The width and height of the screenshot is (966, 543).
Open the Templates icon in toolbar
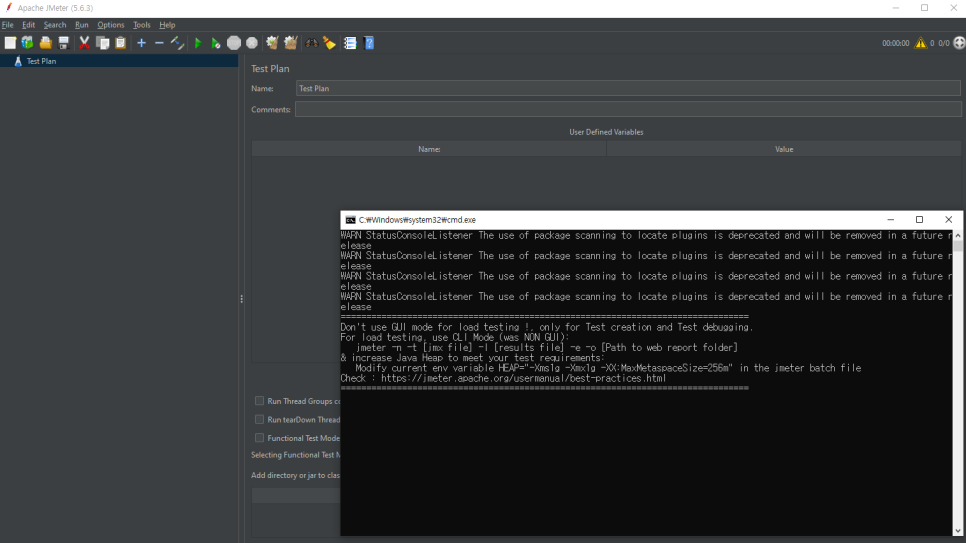[28, 43]
